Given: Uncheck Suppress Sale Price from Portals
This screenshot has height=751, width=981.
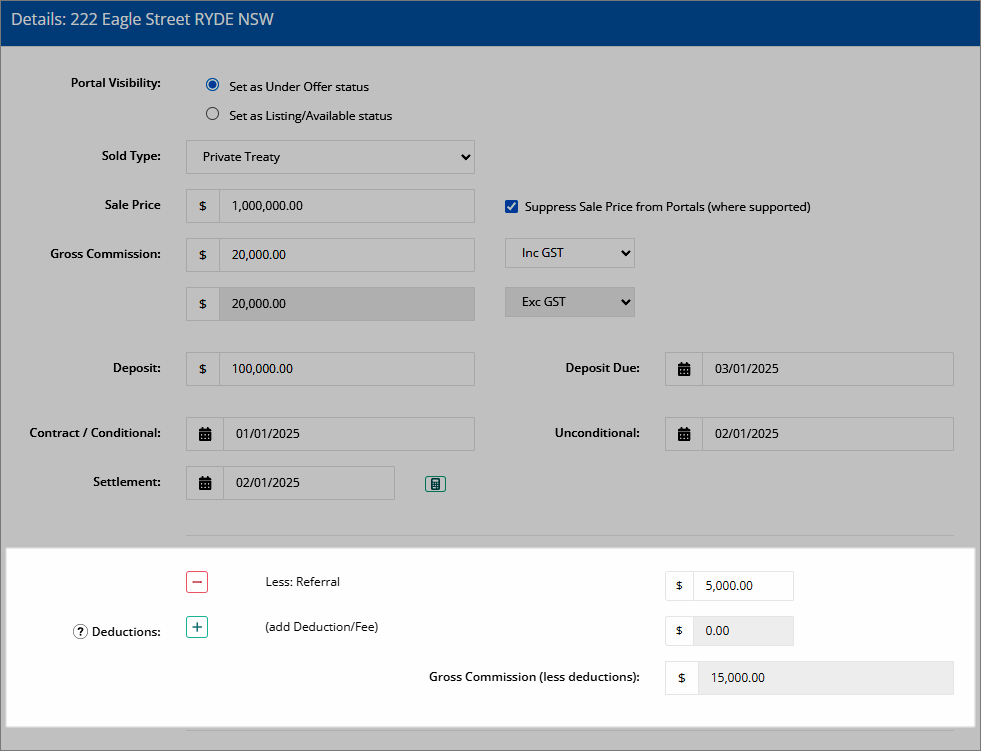Looking at the screenshot, I should [511, 207].
